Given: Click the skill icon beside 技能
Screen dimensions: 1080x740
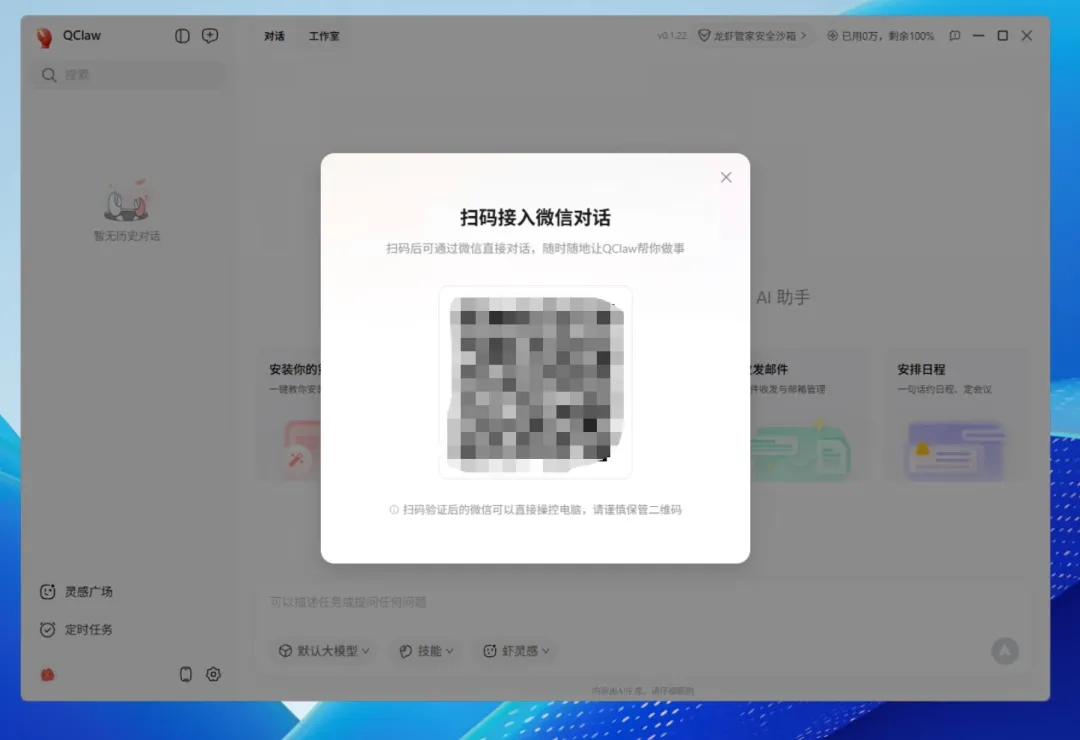Looking at the screenshot, I should tap(406, 650).
